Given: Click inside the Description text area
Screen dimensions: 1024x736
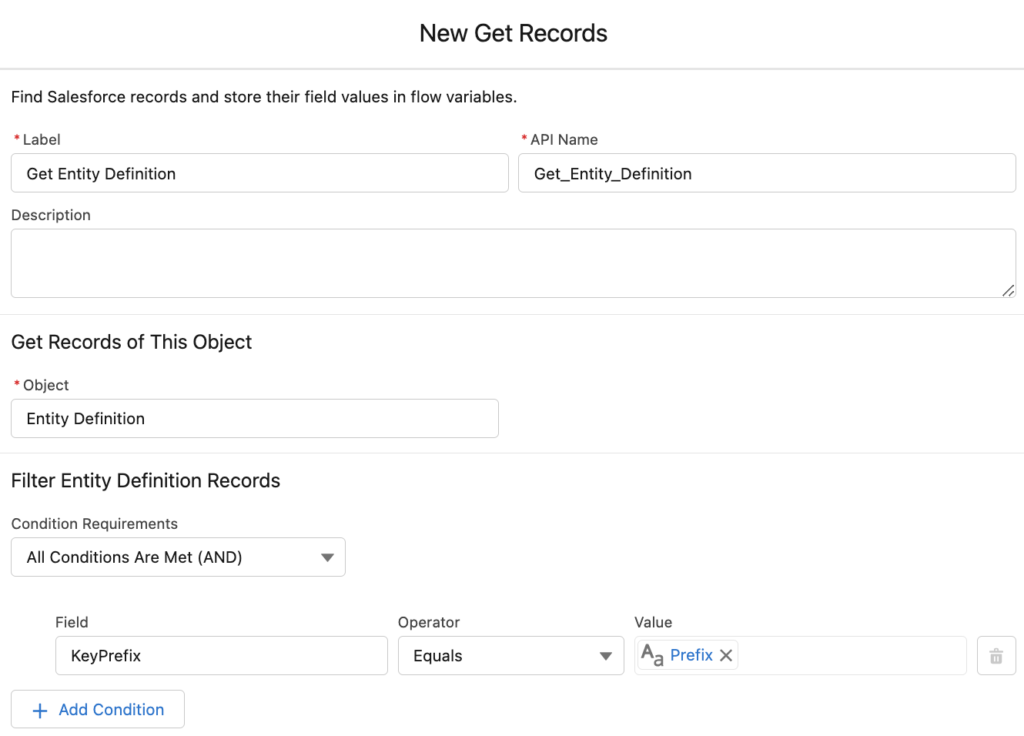Looking at the screenshot, I should (512, 262).
